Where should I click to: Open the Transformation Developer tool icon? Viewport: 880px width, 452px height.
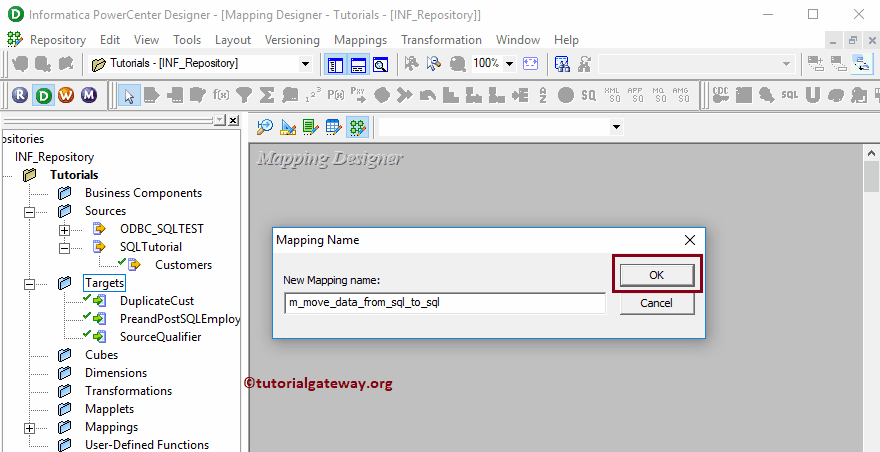[310, 127]
